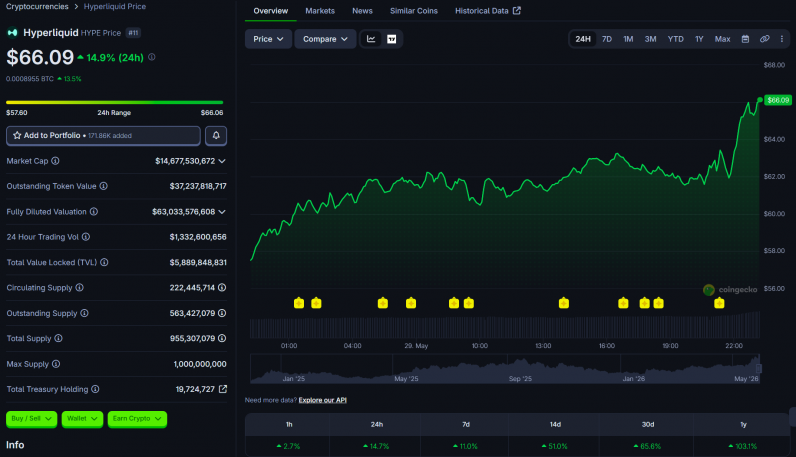Click the Hyperliquid coin logo icon
Screen dimensions: 796x457
tap(12, 32)
